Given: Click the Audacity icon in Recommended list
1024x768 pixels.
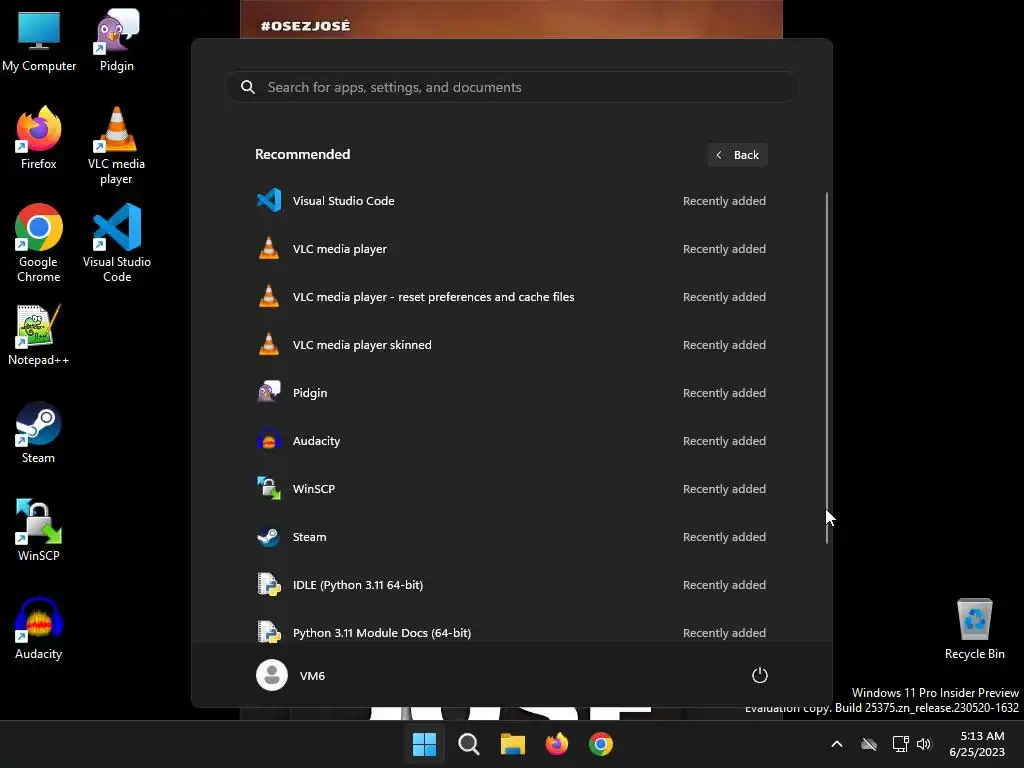Looking at the screenshot, I should pyautogui.click(x=269, y=441).
